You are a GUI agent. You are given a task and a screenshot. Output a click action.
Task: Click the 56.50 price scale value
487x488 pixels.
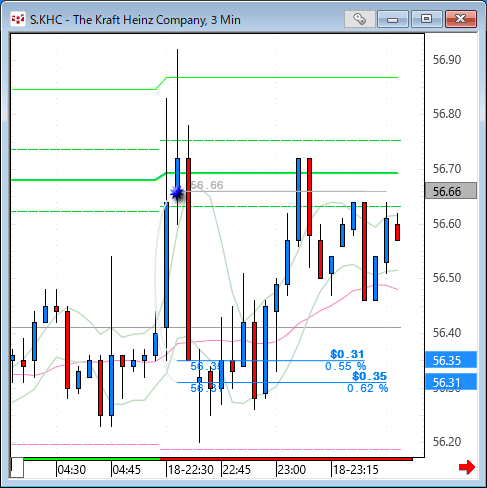point(447,277)
